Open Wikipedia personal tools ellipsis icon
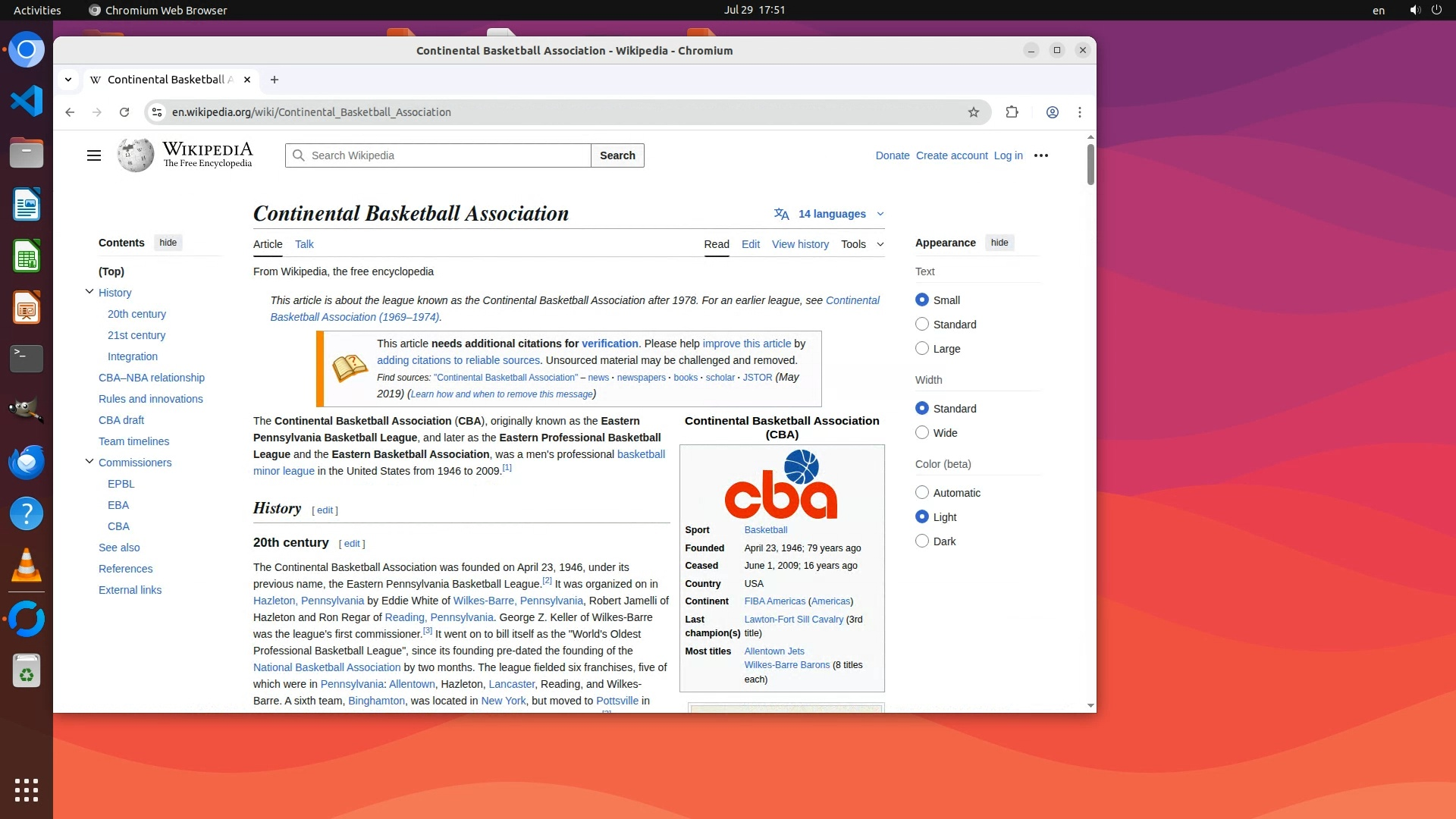The image size is (1456, 819). click(x=1041, y=155)
